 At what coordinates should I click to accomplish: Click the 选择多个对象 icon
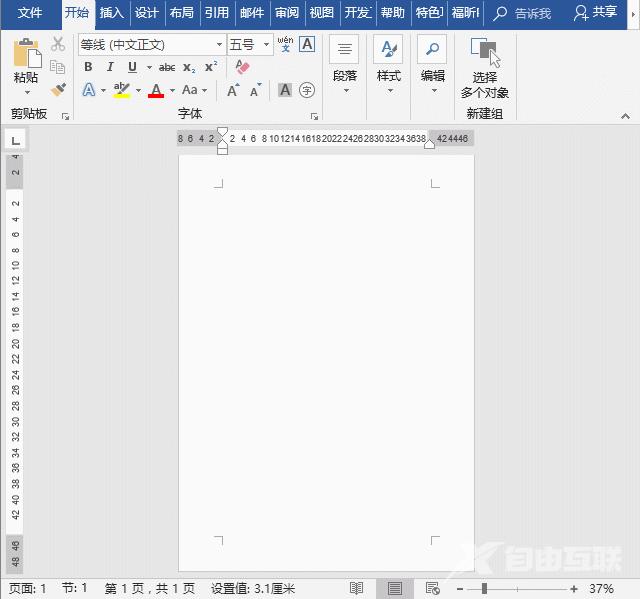tap(485, 54)
